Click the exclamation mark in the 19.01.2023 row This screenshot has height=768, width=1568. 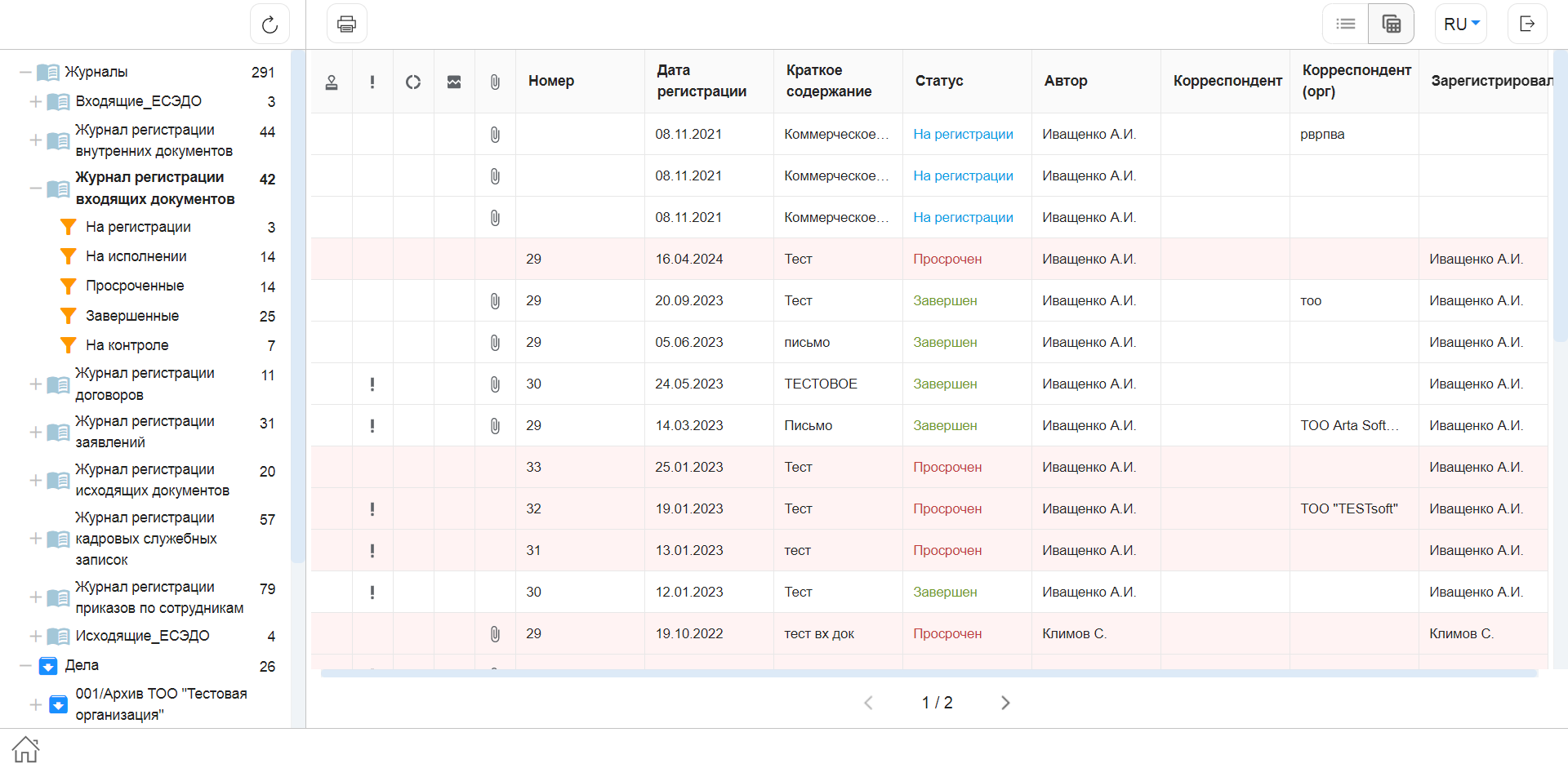click(372, 509)
